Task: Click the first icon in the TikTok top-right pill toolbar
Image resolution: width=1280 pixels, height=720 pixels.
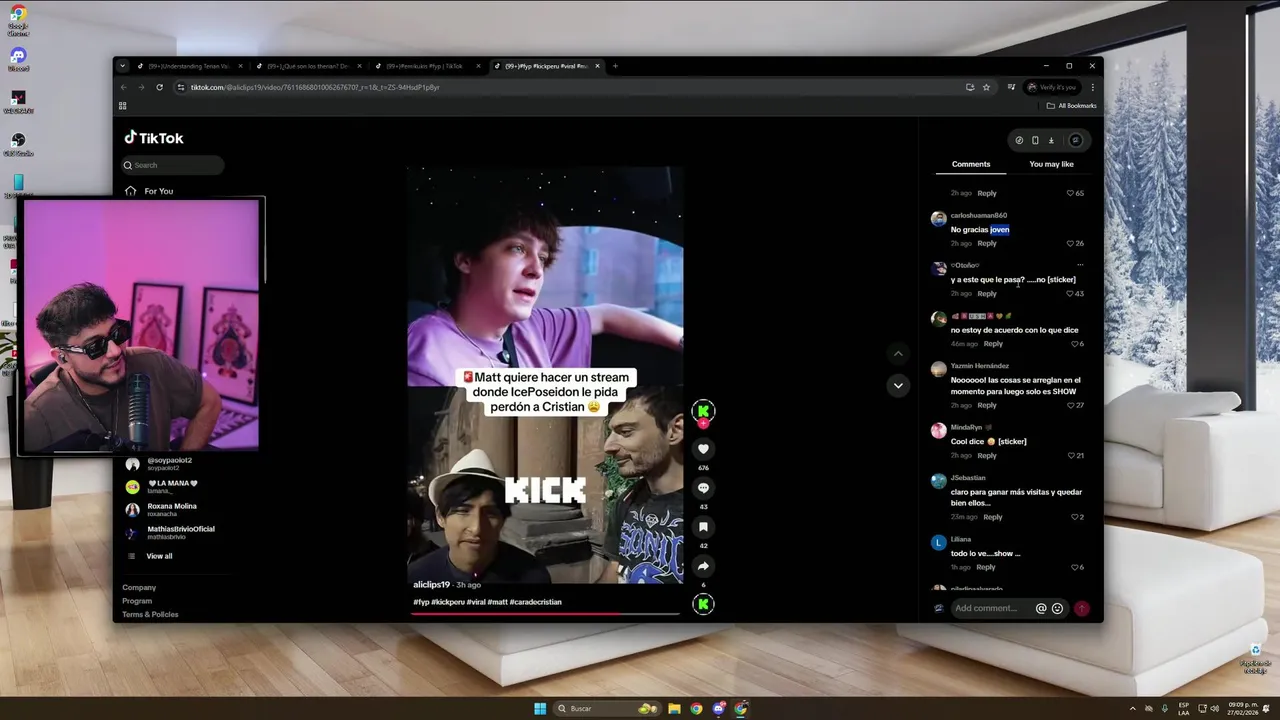Action: click(x=1019, y=140)
